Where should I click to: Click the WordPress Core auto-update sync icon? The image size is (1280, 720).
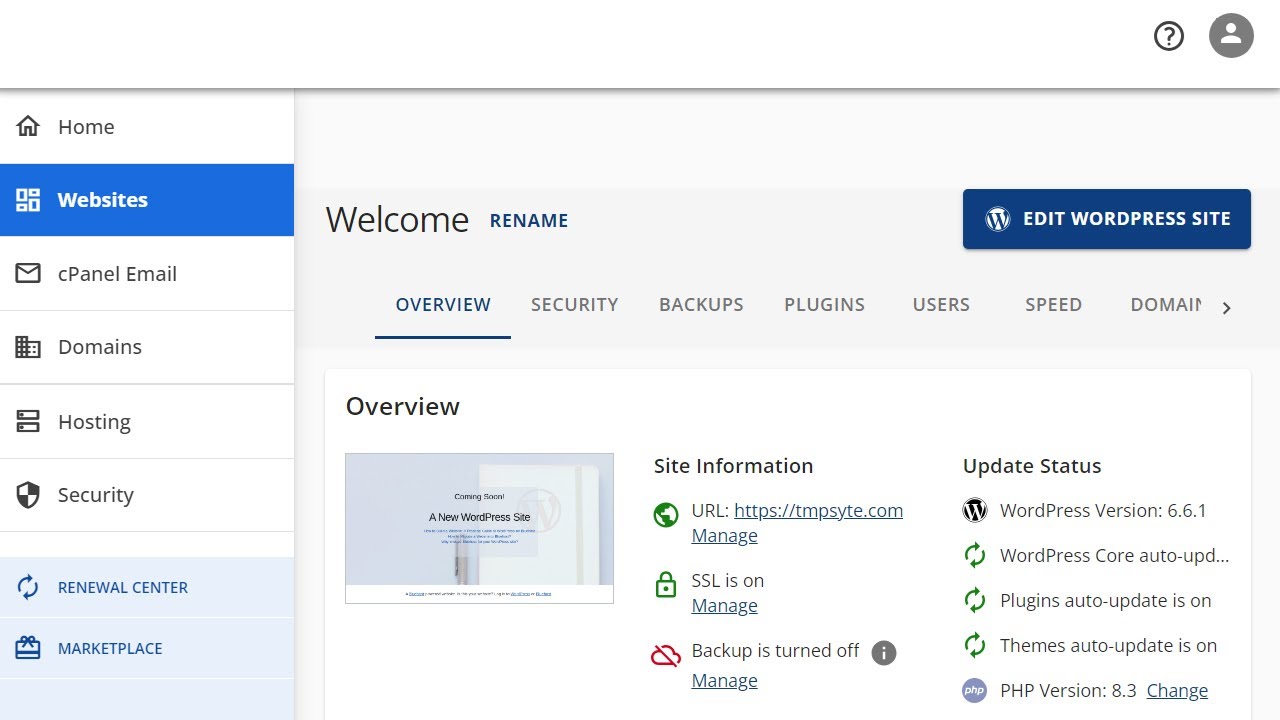[x=975, y=555]
